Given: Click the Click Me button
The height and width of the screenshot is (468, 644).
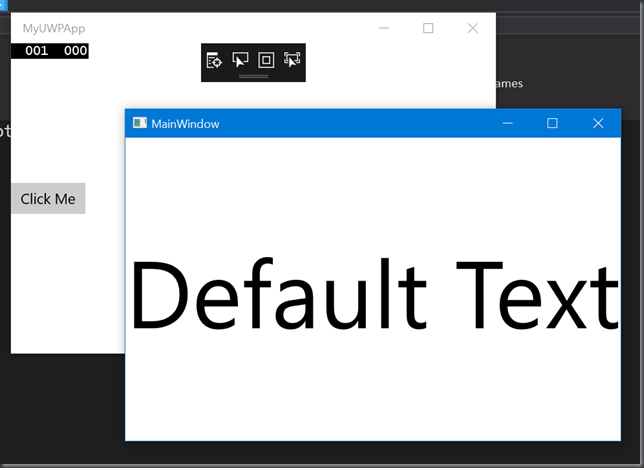Looking at the screenshot, I should point(48,199).
